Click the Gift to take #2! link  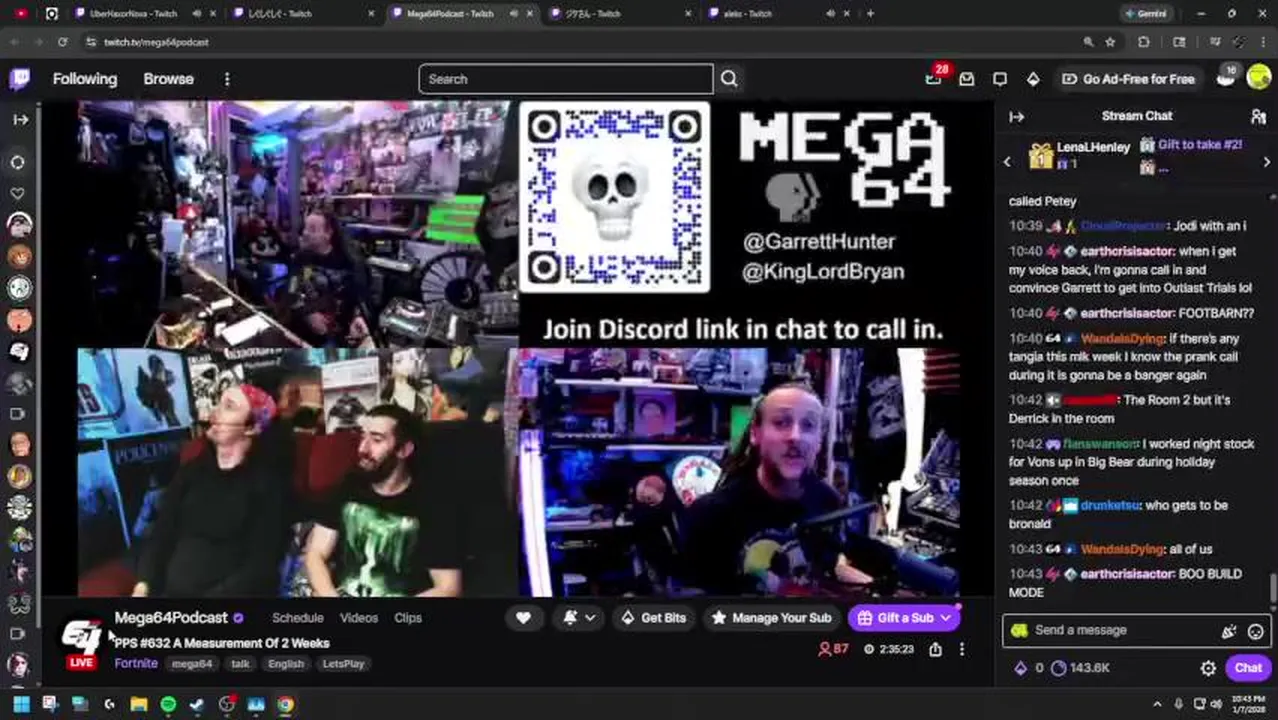1199,145
